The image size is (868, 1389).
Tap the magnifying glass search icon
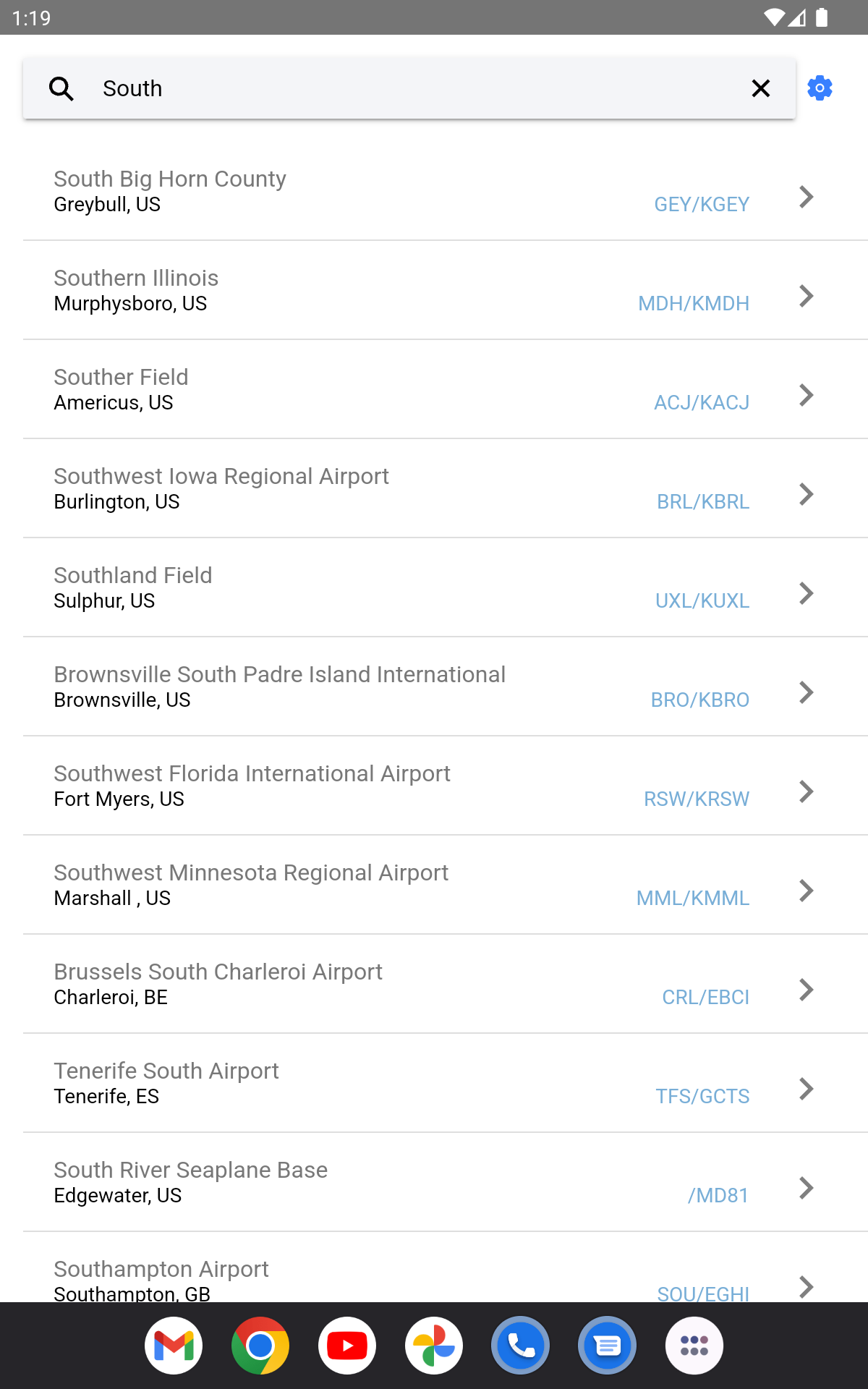61,88
